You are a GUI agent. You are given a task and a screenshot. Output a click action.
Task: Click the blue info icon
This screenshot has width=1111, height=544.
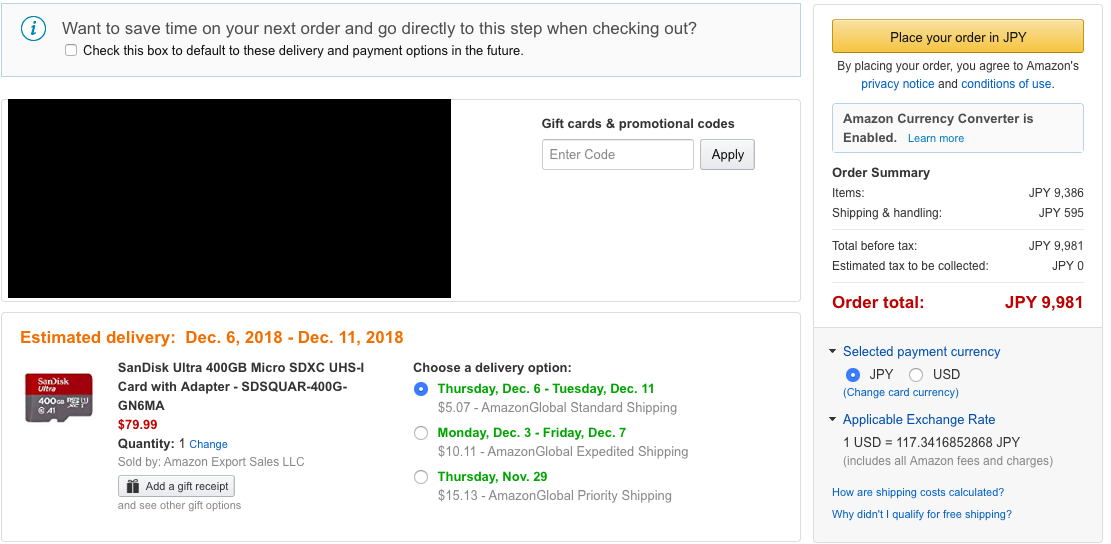point(34,29)
